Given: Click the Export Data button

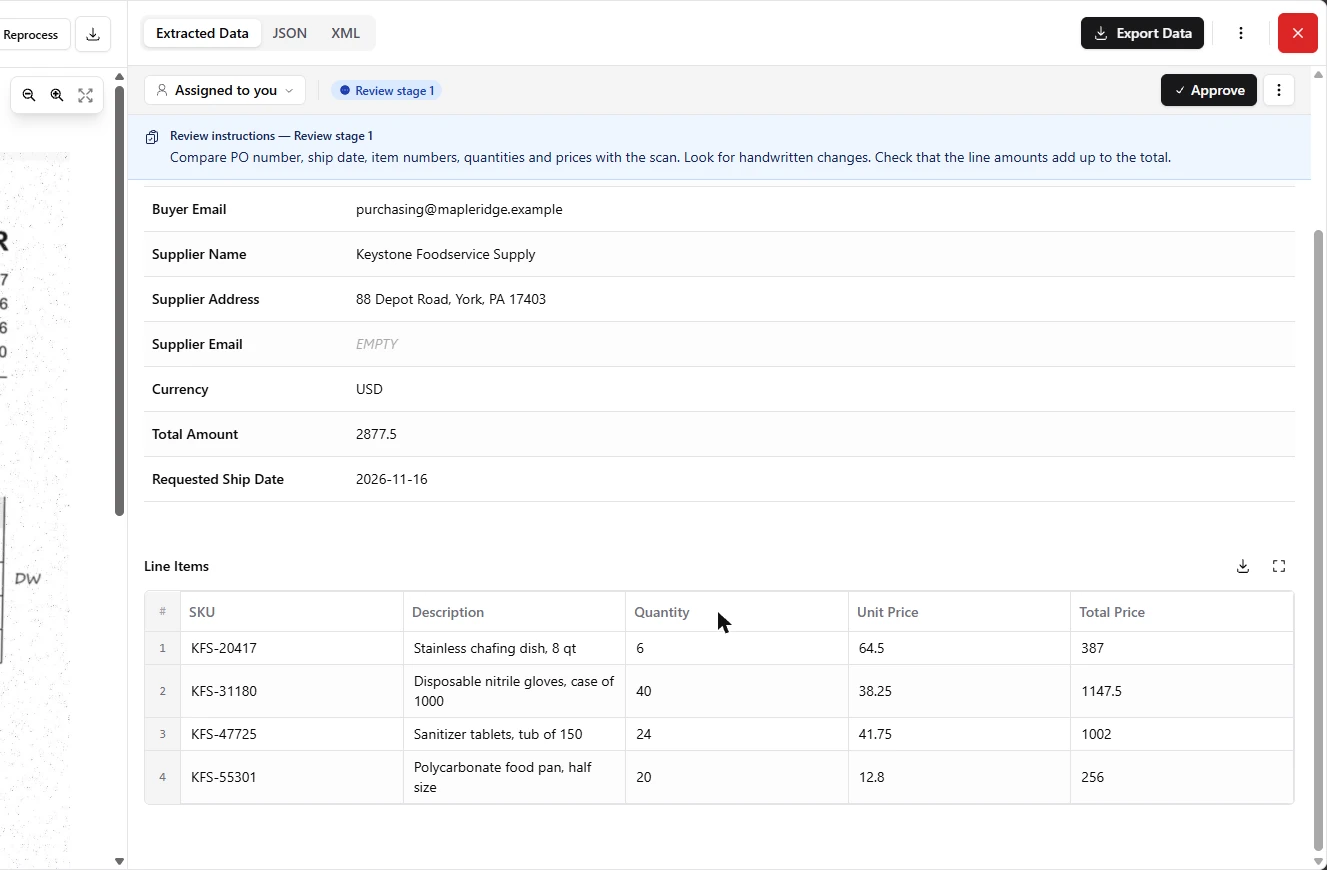Looking at the screenshot, I should coord(1142,33).
